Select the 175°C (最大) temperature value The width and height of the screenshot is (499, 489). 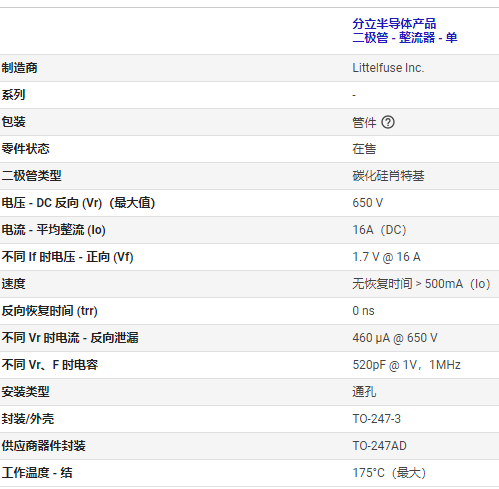point(389,473)
